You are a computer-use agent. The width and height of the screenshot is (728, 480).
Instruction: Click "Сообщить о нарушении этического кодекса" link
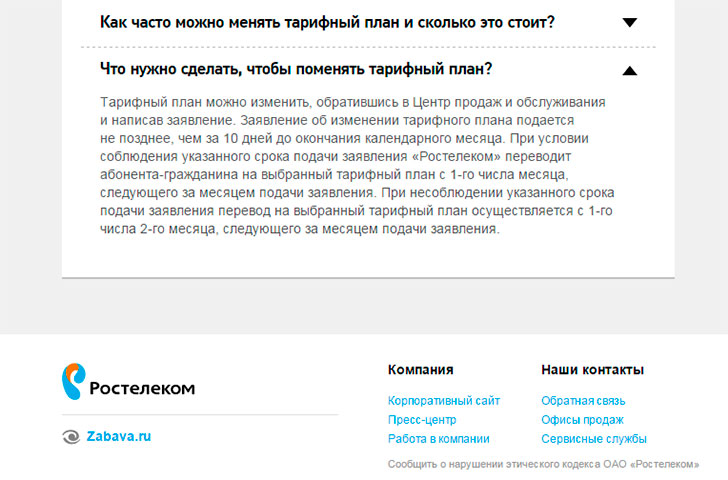(543, 464)
